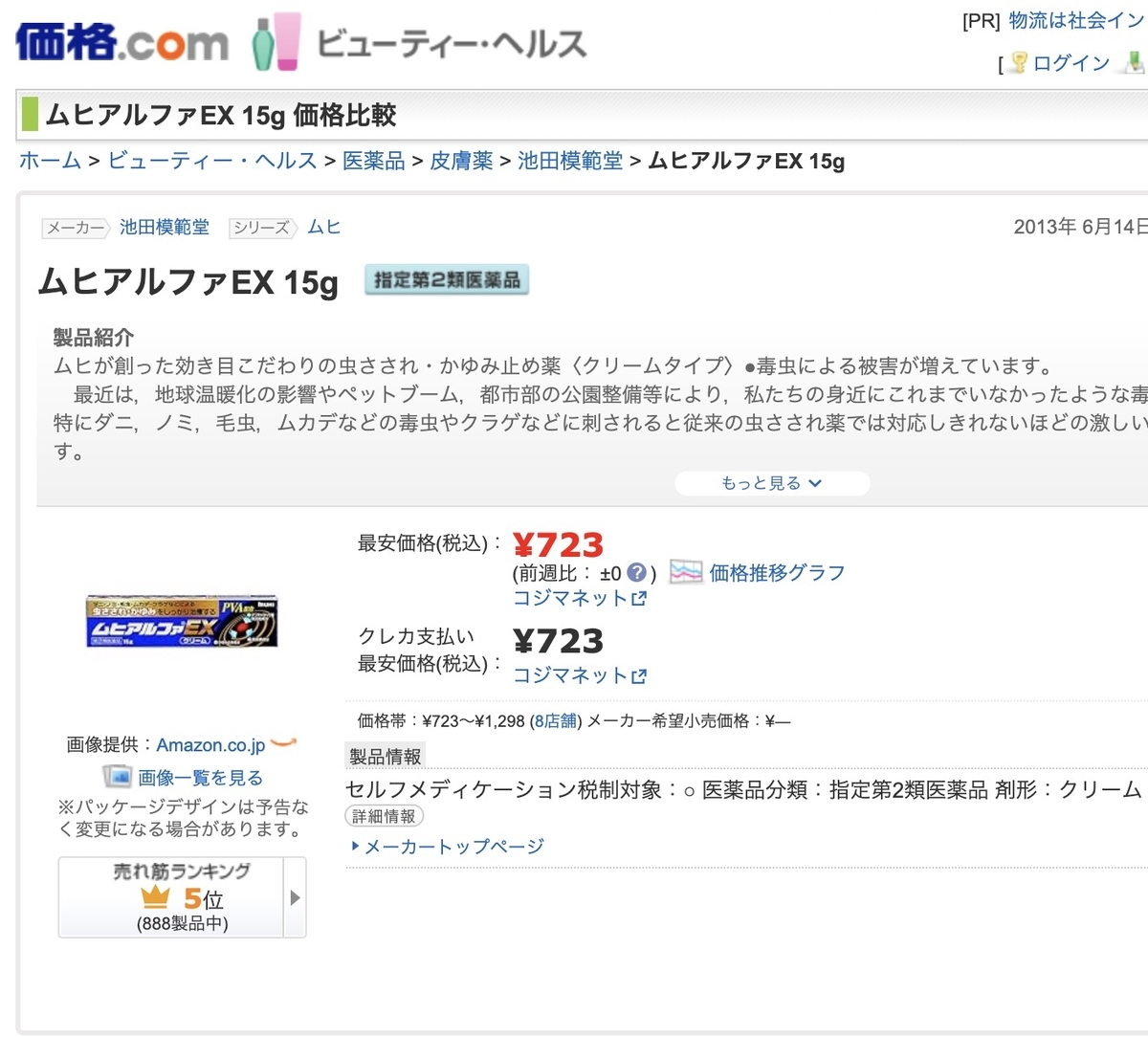Open the 池田模範堂 maker link

click(164, 228)
